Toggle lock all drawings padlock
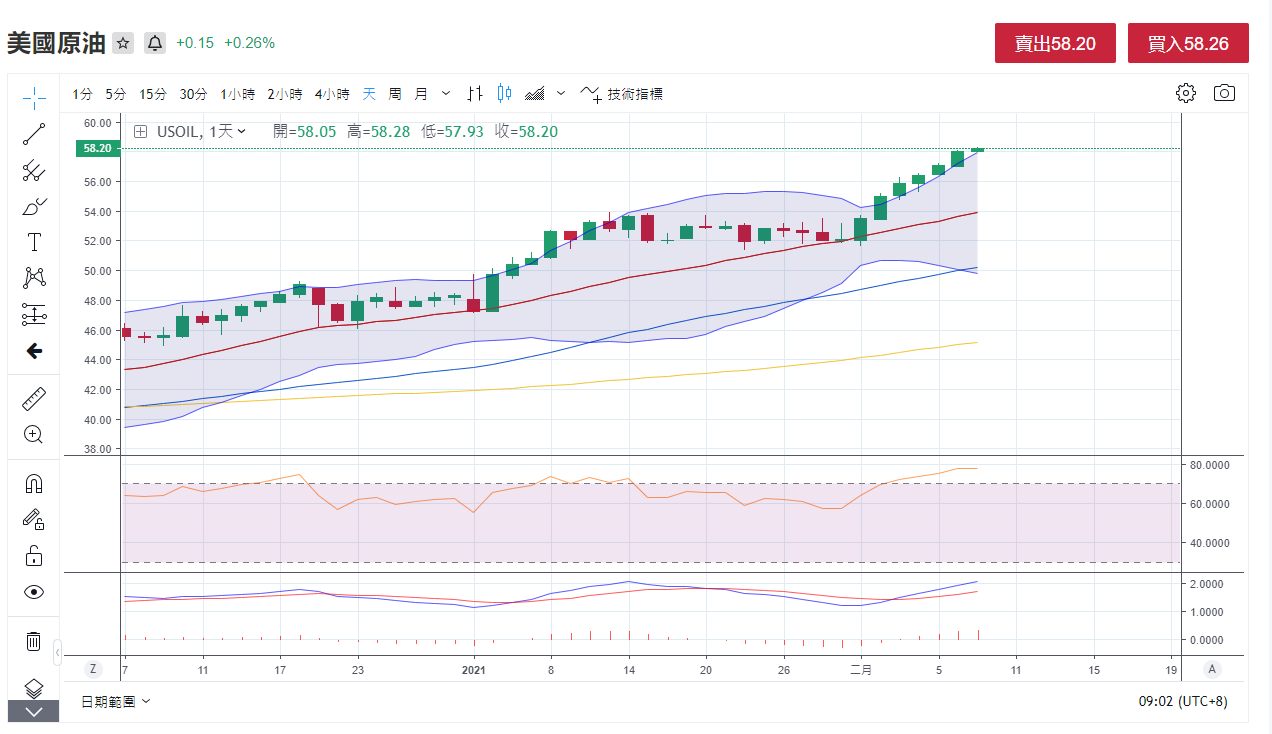Viewport: 1272px width, 734px height. coord(34,556)
